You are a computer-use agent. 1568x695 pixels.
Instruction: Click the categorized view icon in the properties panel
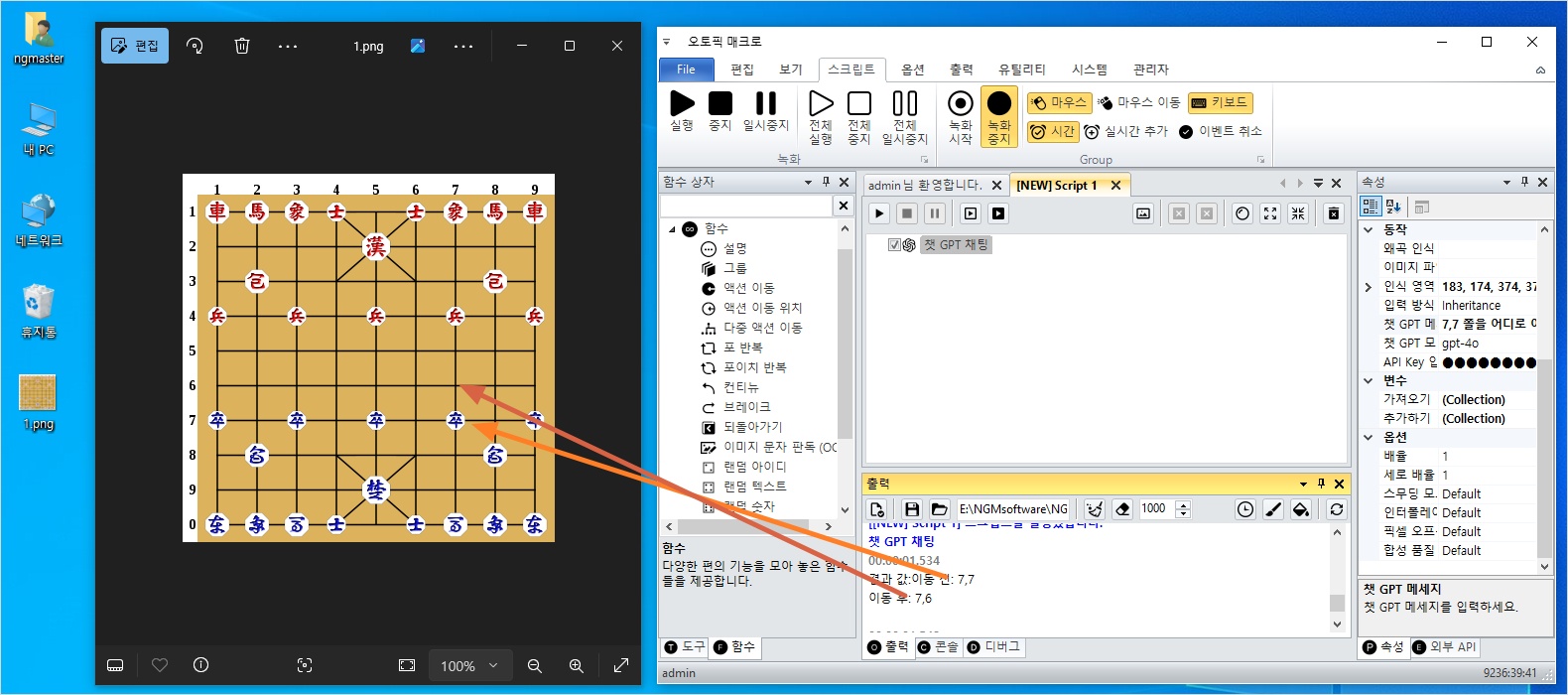(1371, 207)
